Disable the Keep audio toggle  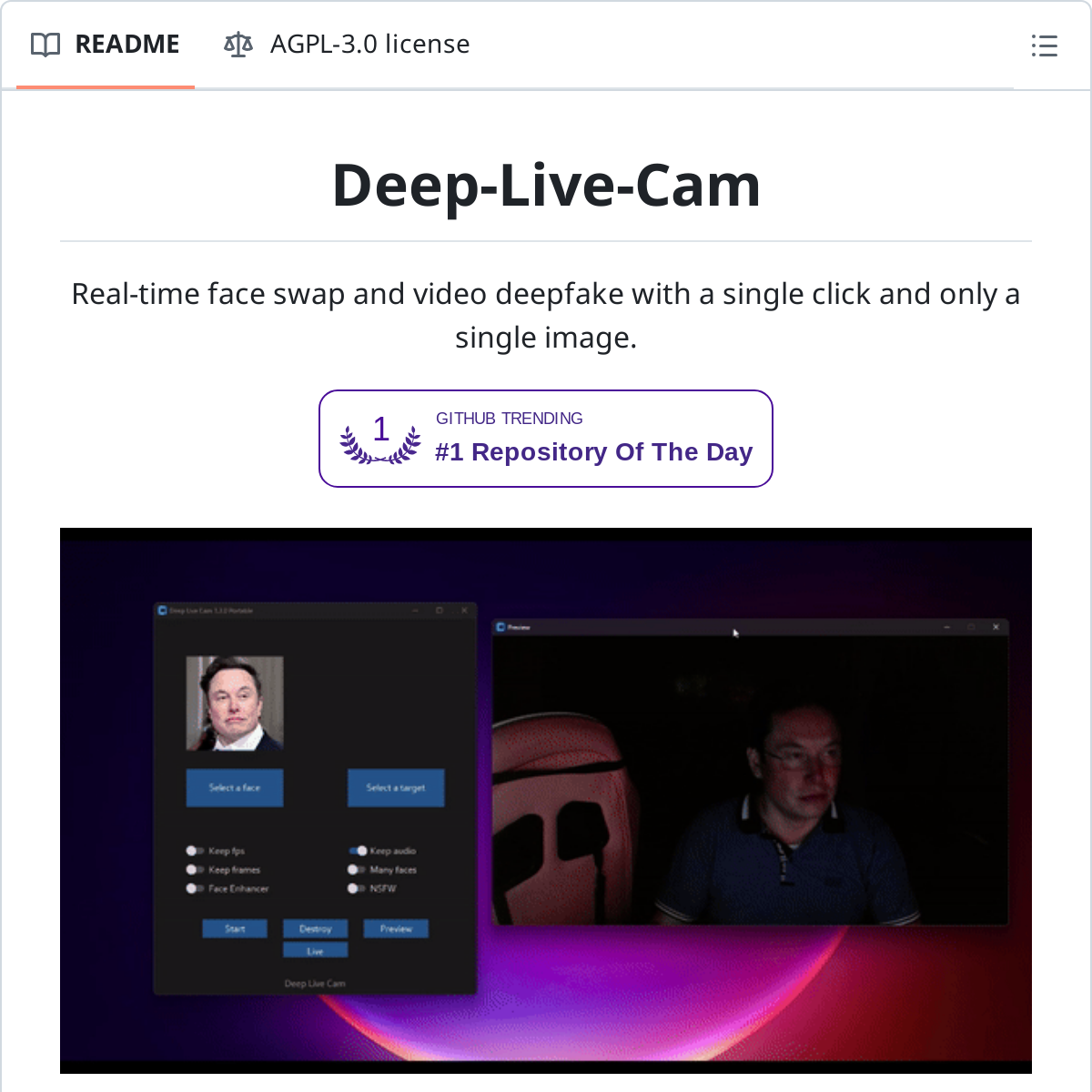358,851
